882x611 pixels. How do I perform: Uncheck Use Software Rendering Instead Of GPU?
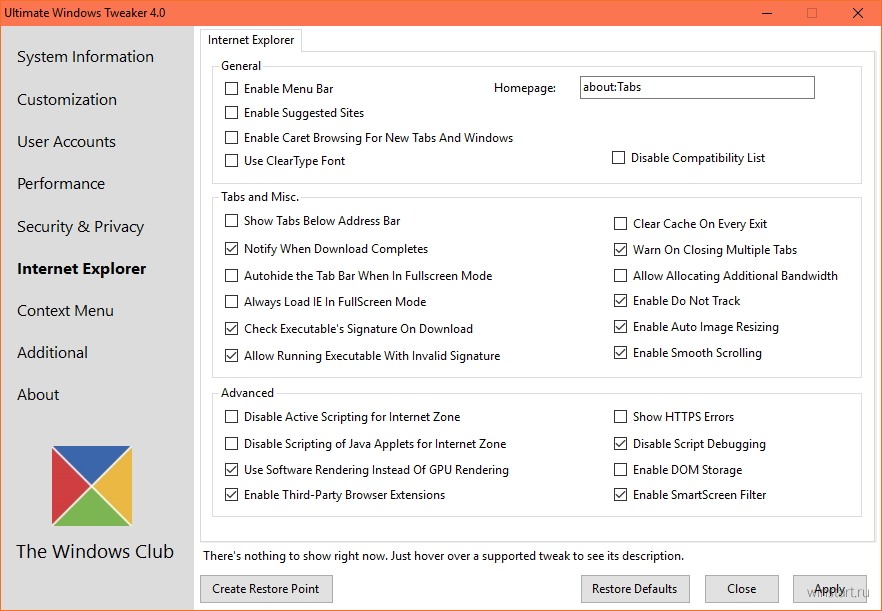coord(231,470)
